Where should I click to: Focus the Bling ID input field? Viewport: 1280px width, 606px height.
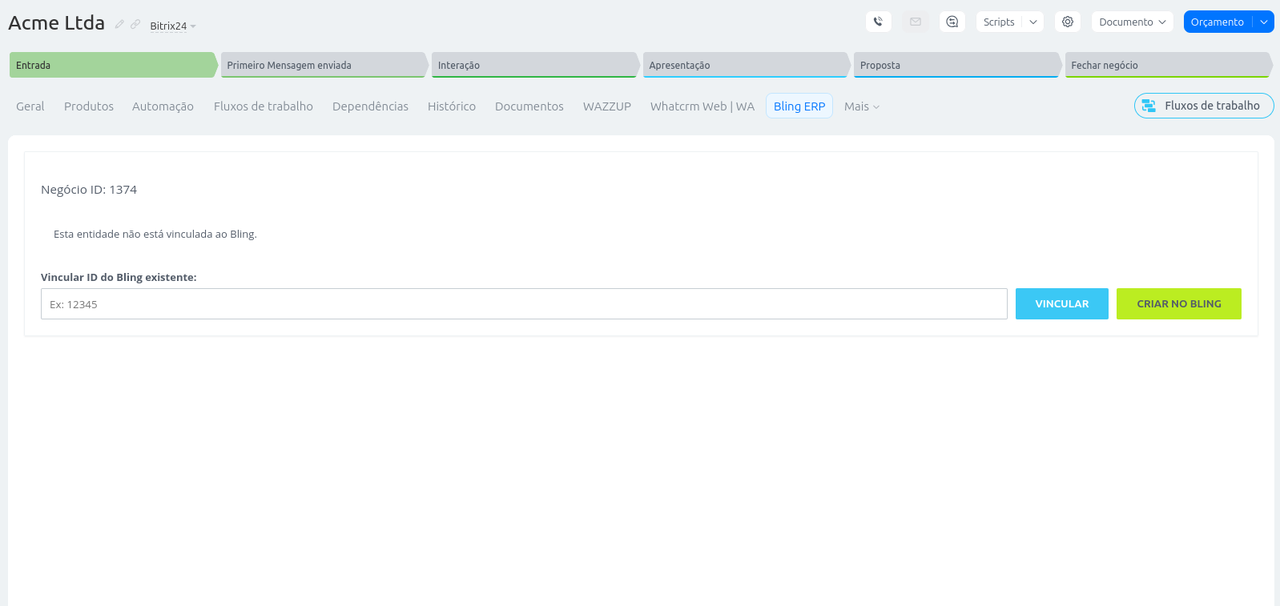(x=523, y=304)
